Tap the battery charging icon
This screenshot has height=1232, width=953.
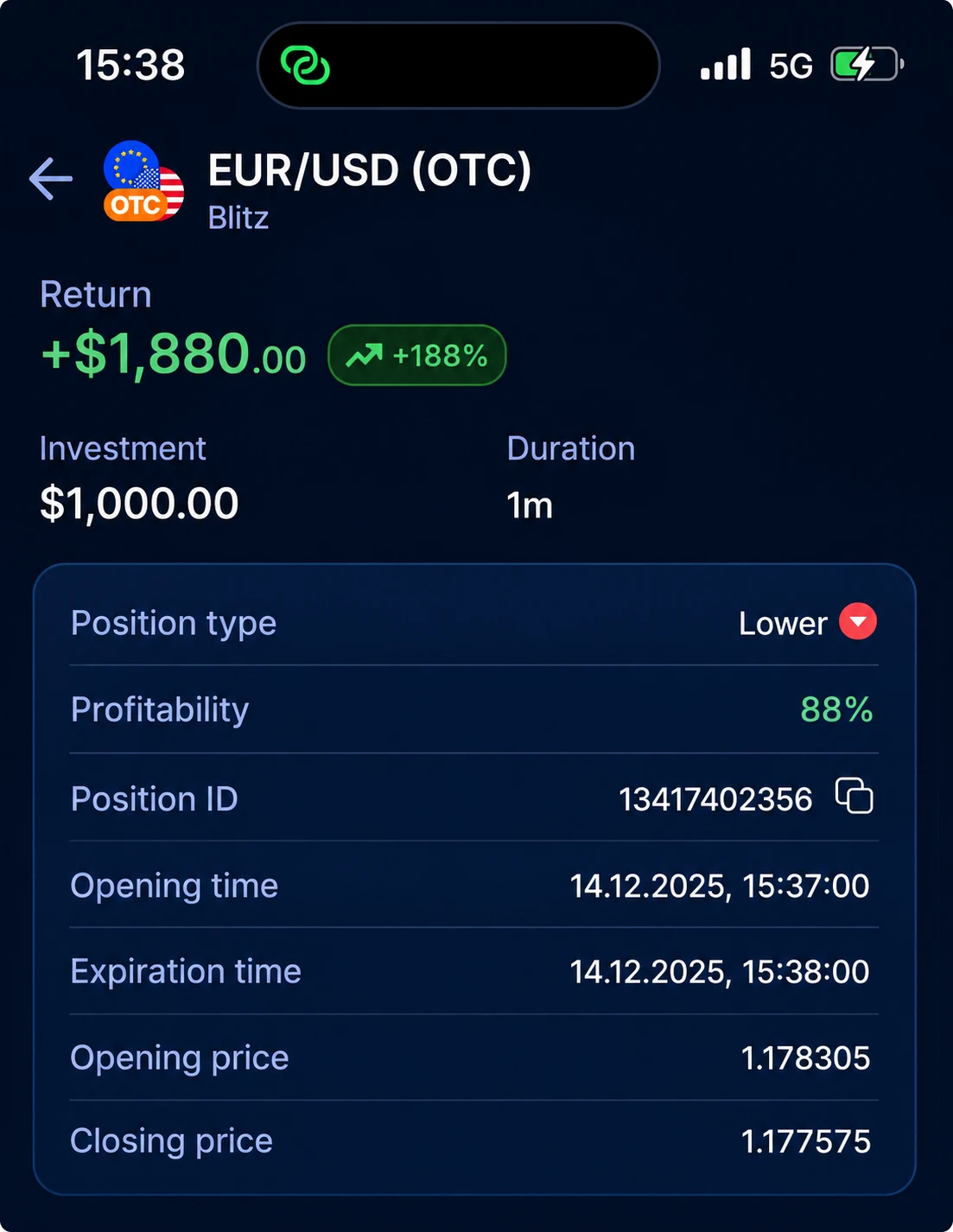coord(867,65)
